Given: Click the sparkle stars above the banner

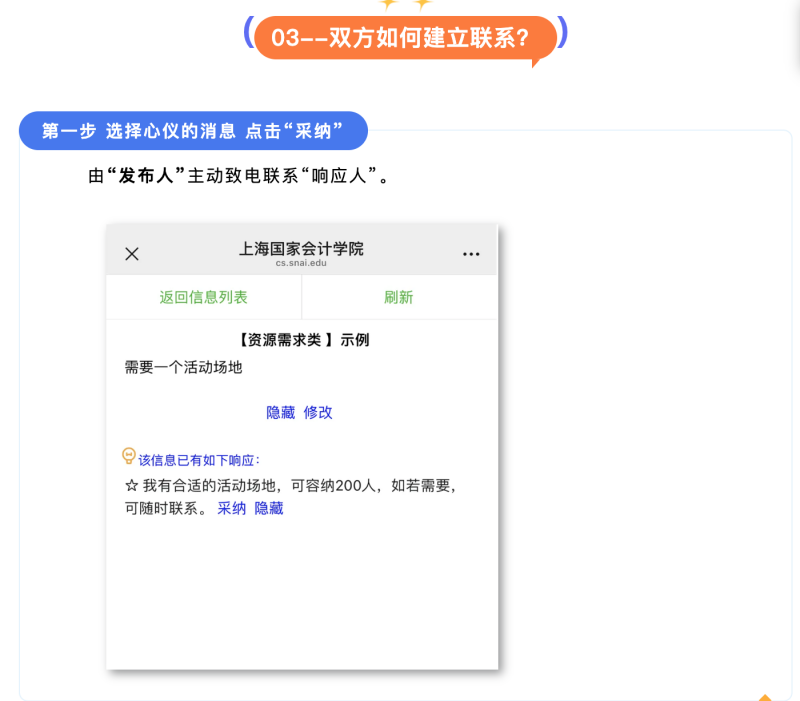Looking at the screenshot, I should coord(405,5).
